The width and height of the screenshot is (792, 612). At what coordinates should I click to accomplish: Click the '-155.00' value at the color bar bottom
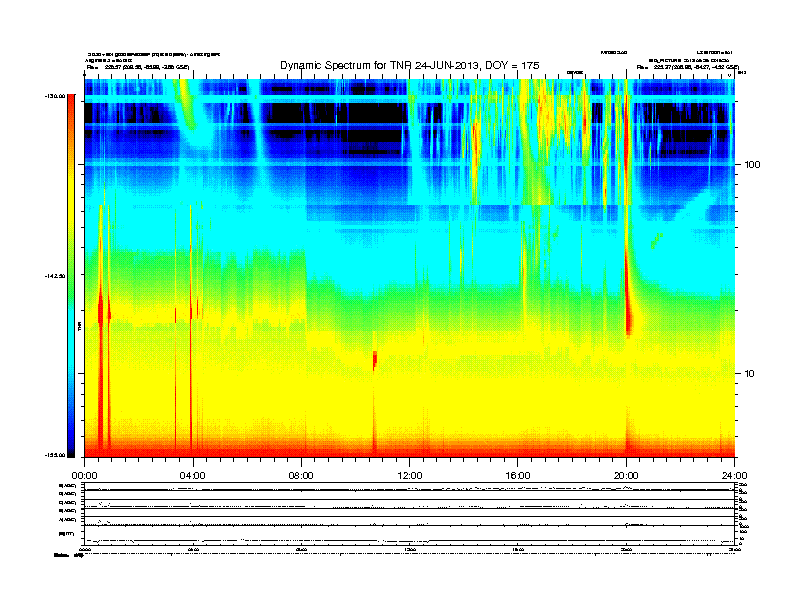click(54, 455)
